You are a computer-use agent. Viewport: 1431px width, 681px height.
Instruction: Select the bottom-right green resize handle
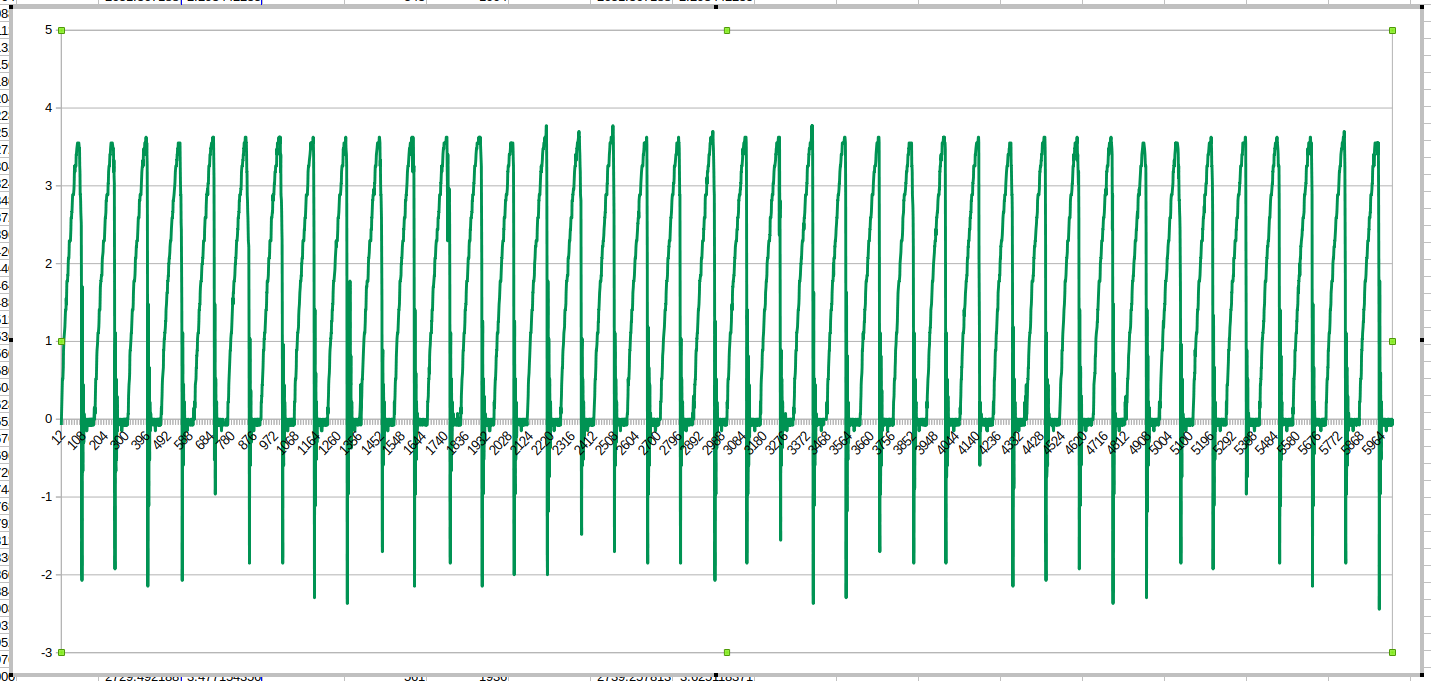point(1392,652)
